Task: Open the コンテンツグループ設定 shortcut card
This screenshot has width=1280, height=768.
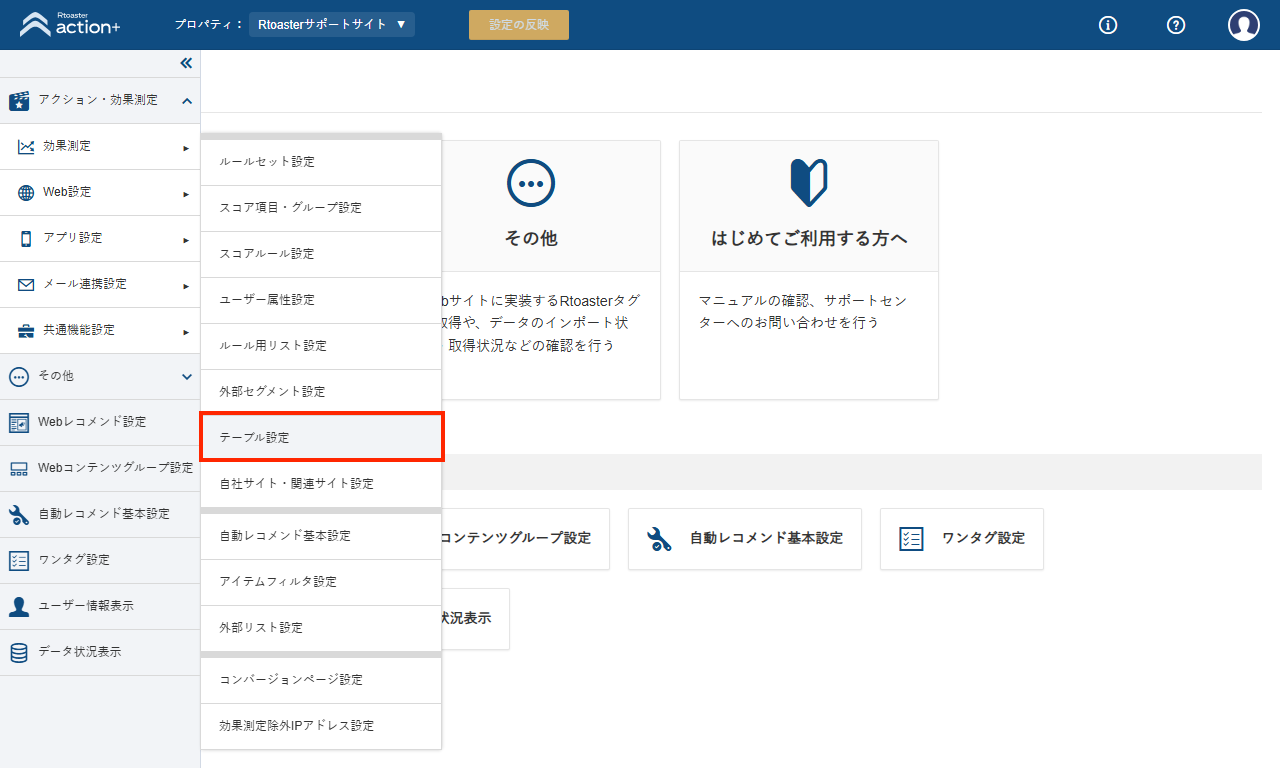Action: click(525, 539)
